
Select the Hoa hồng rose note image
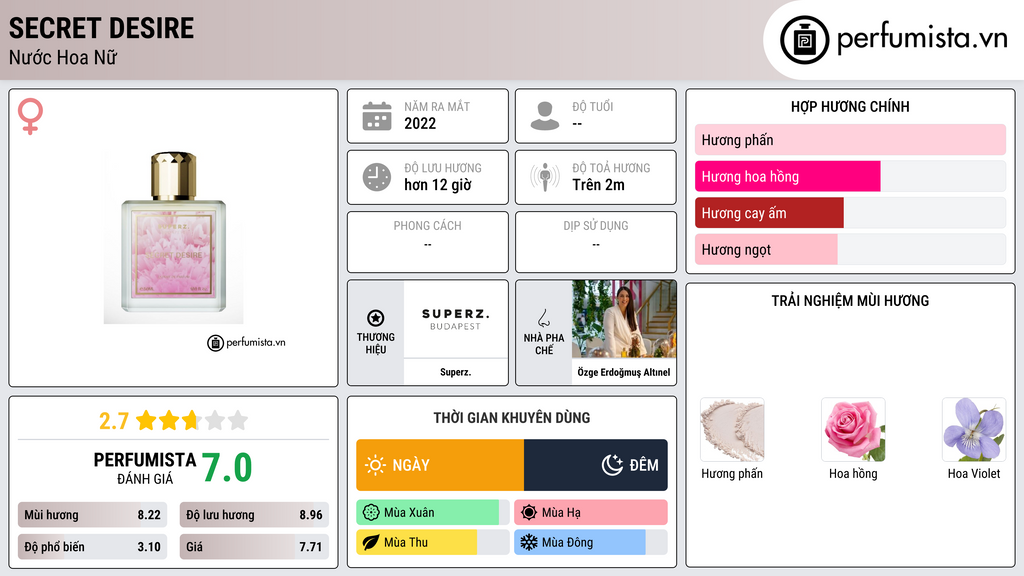pos(853,430)
